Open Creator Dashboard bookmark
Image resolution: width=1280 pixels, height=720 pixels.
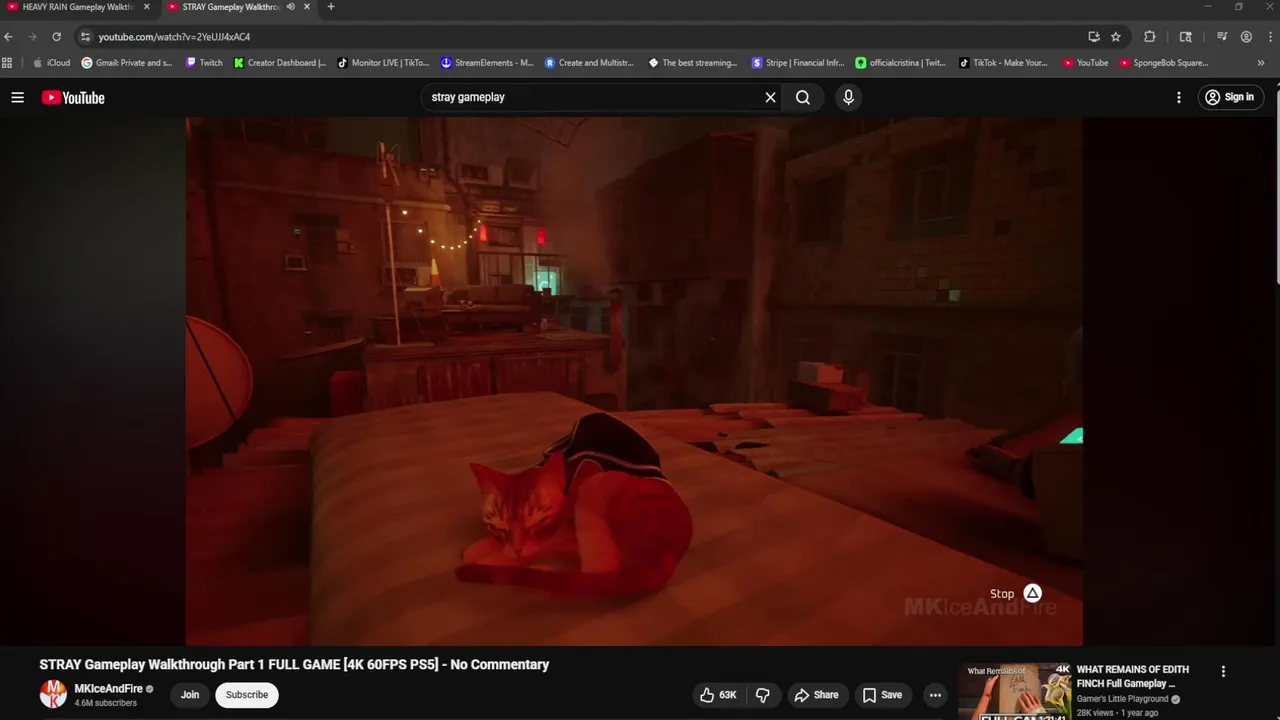point(280,63)
